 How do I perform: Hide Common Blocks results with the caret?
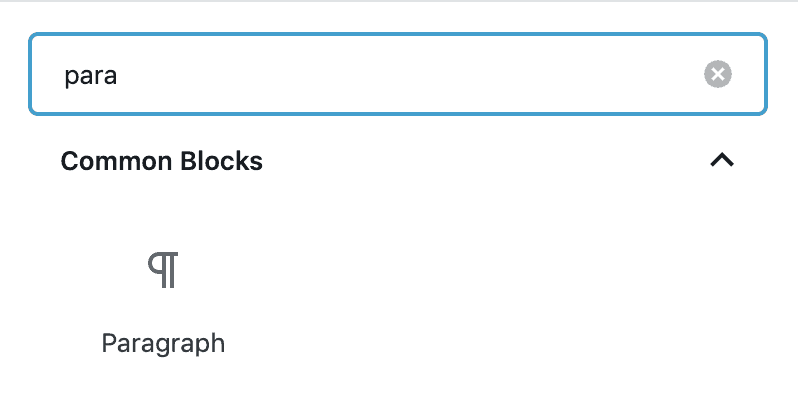click(x=722, y=161)
